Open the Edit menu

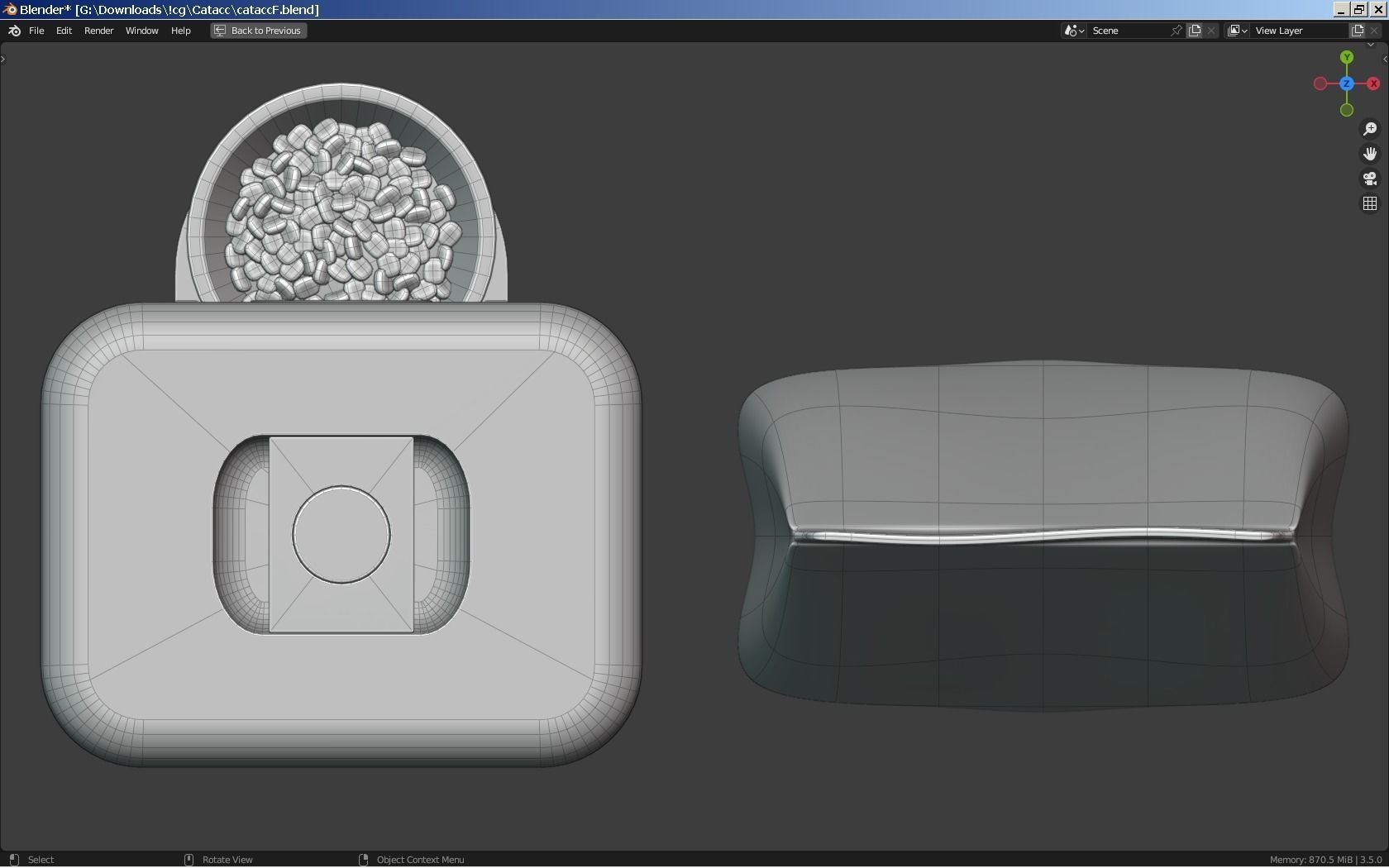(64, 31)
